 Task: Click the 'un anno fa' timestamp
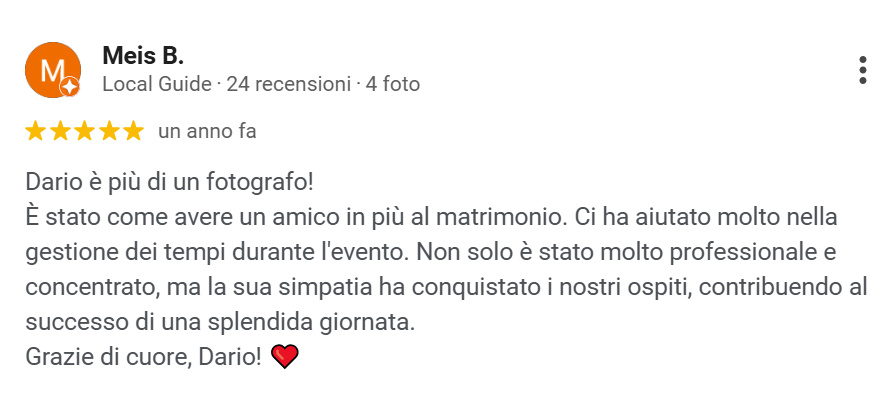207,131
